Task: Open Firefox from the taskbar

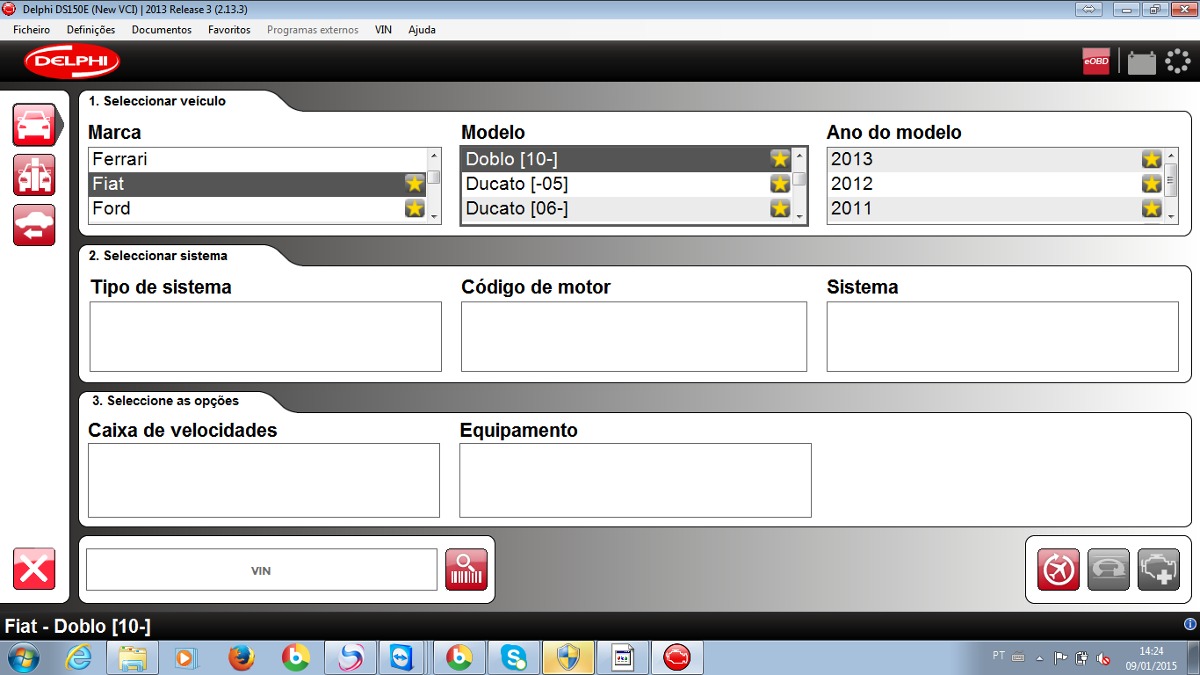Action: click(241, 658)
